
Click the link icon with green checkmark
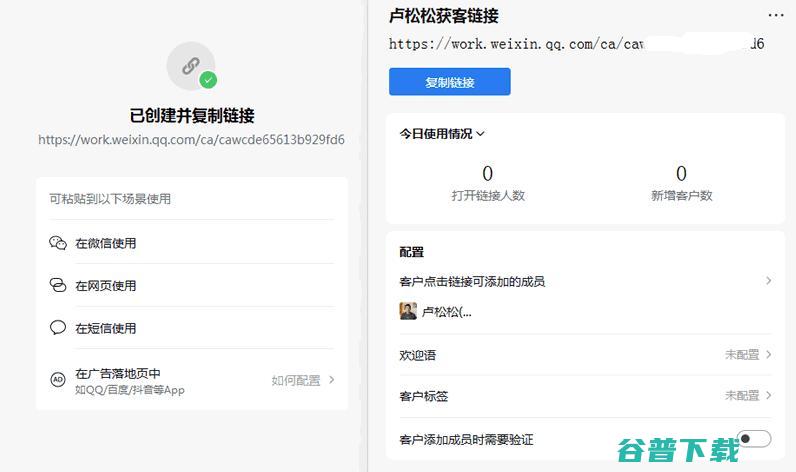coord(191,66)
